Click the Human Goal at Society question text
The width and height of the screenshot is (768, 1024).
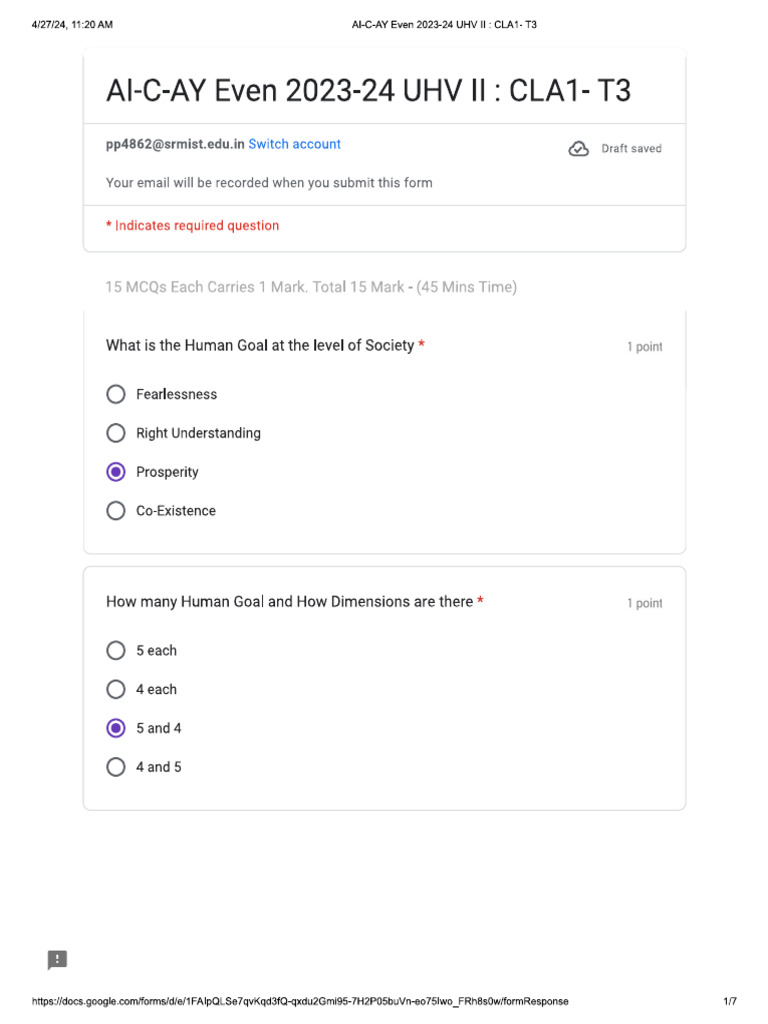pos(260,345)
